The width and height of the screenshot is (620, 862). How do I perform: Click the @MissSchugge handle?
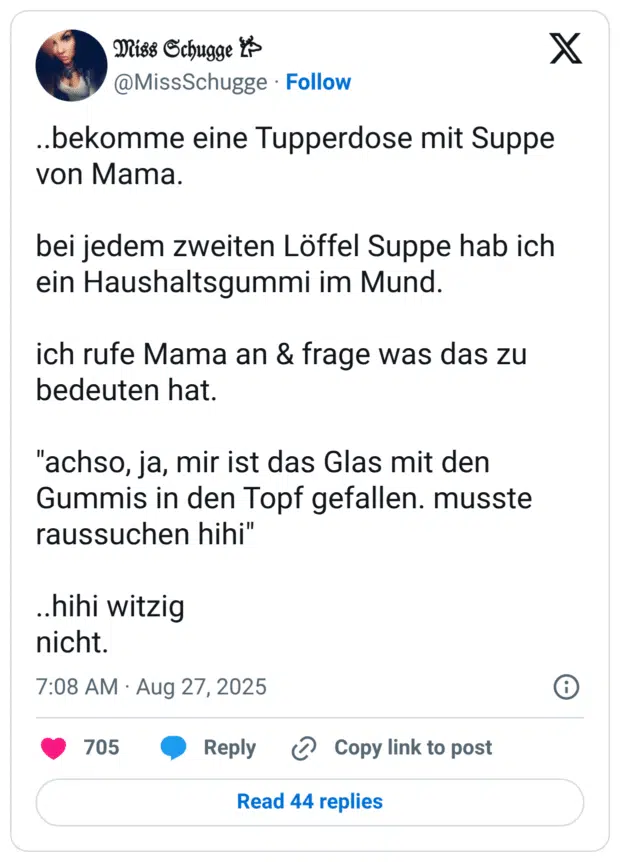coord(192,82)
